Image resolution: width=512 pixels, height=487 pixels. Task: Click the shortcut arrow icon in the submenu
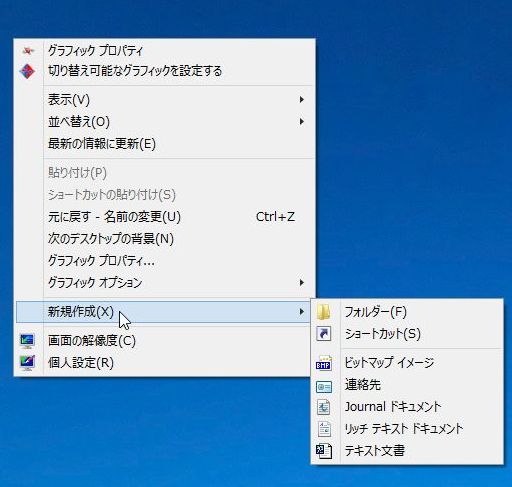click(324, 334)
